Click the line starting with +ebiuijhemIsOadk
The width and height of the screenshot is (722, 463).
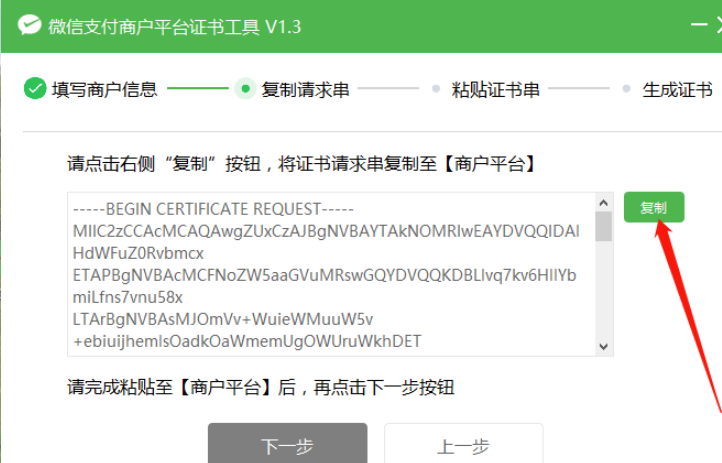pyautogui.click(x=247, y=341)
